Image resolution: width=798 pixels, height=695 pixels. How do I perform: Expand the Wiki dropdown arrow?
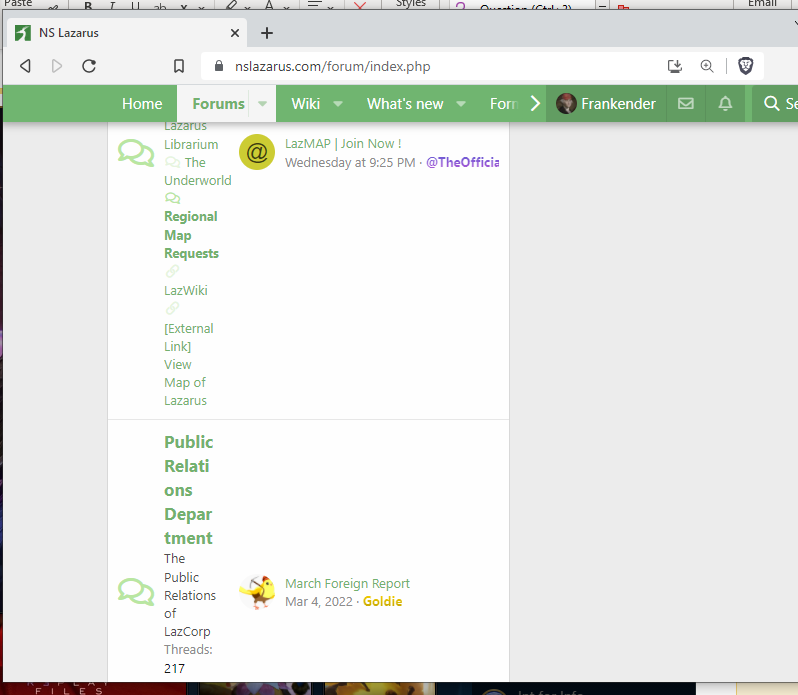[338, 104]
